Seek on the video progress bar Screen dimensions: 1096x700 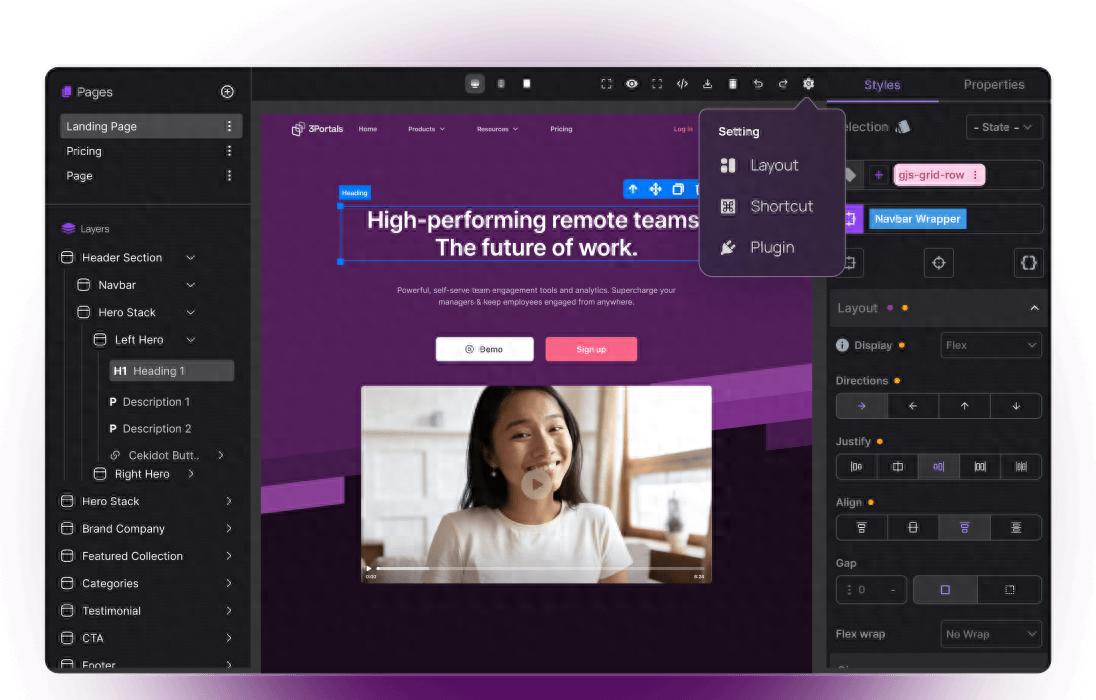[539, 569]
